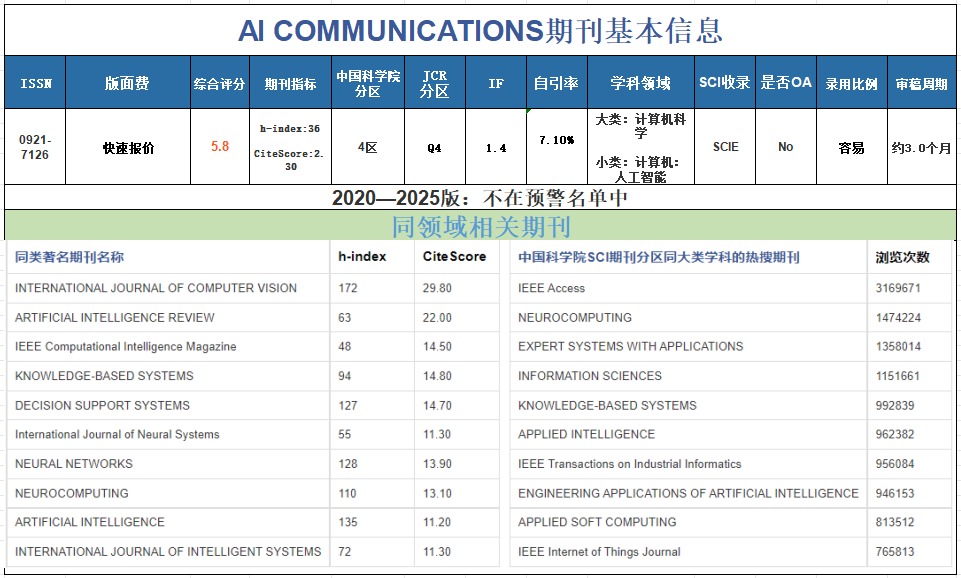Click the h-index value 135
961x578 pixels.
(x=348, y=522)
